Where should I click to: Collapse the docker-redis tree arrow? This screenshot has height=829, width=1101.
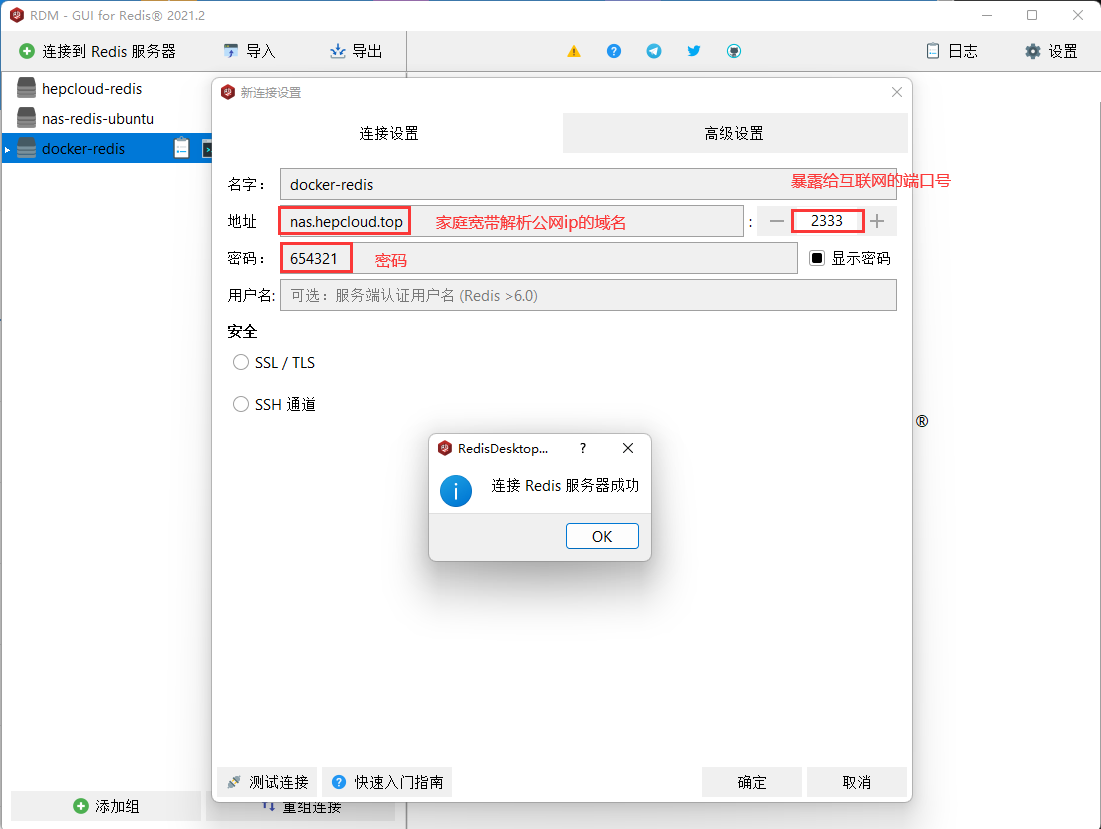[x=8, y=150]
